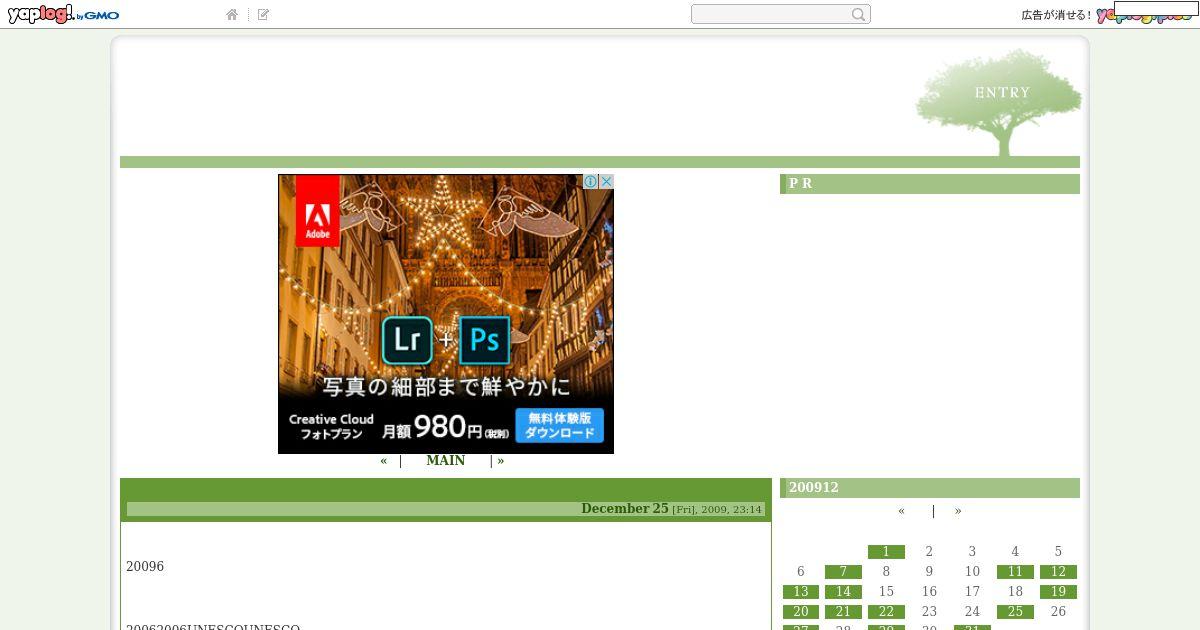
Task: Open calendar day 11 entries
Action: click(x=1015, y=572)
